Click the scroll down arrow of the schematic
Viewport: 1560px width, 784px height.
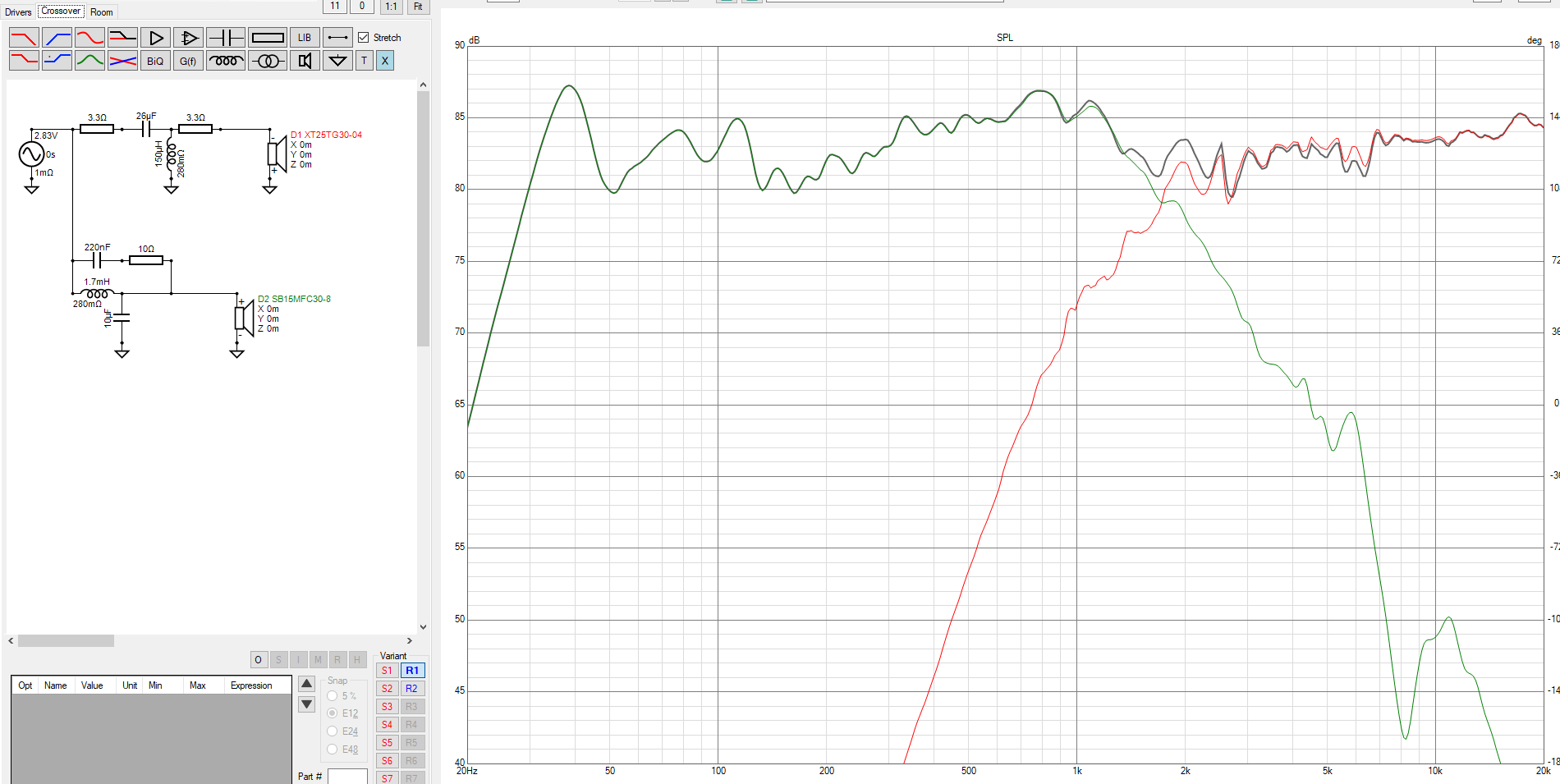click(x=424, y=627)
